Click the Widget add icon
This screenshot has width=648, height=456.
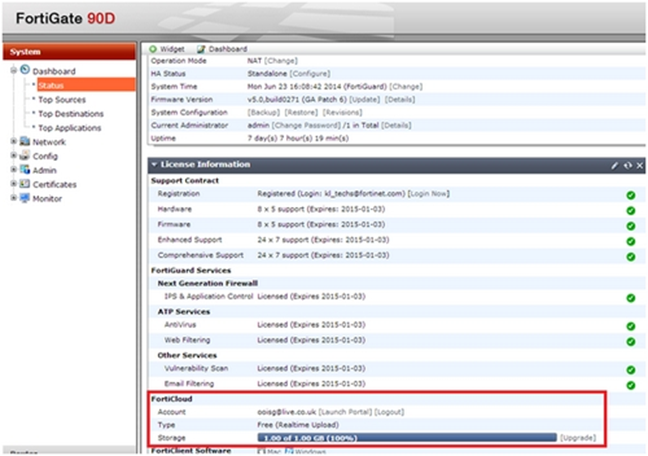click(153, 49)
